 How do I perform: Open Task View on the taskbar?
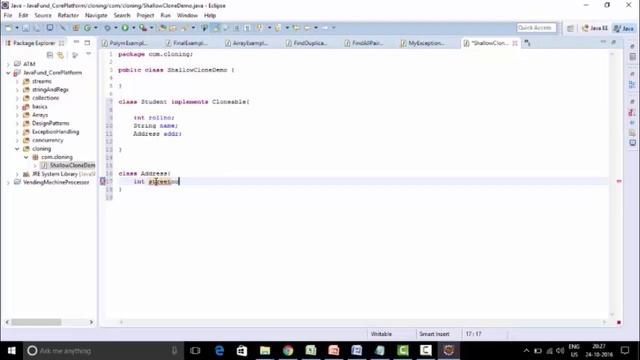(196, 350)
